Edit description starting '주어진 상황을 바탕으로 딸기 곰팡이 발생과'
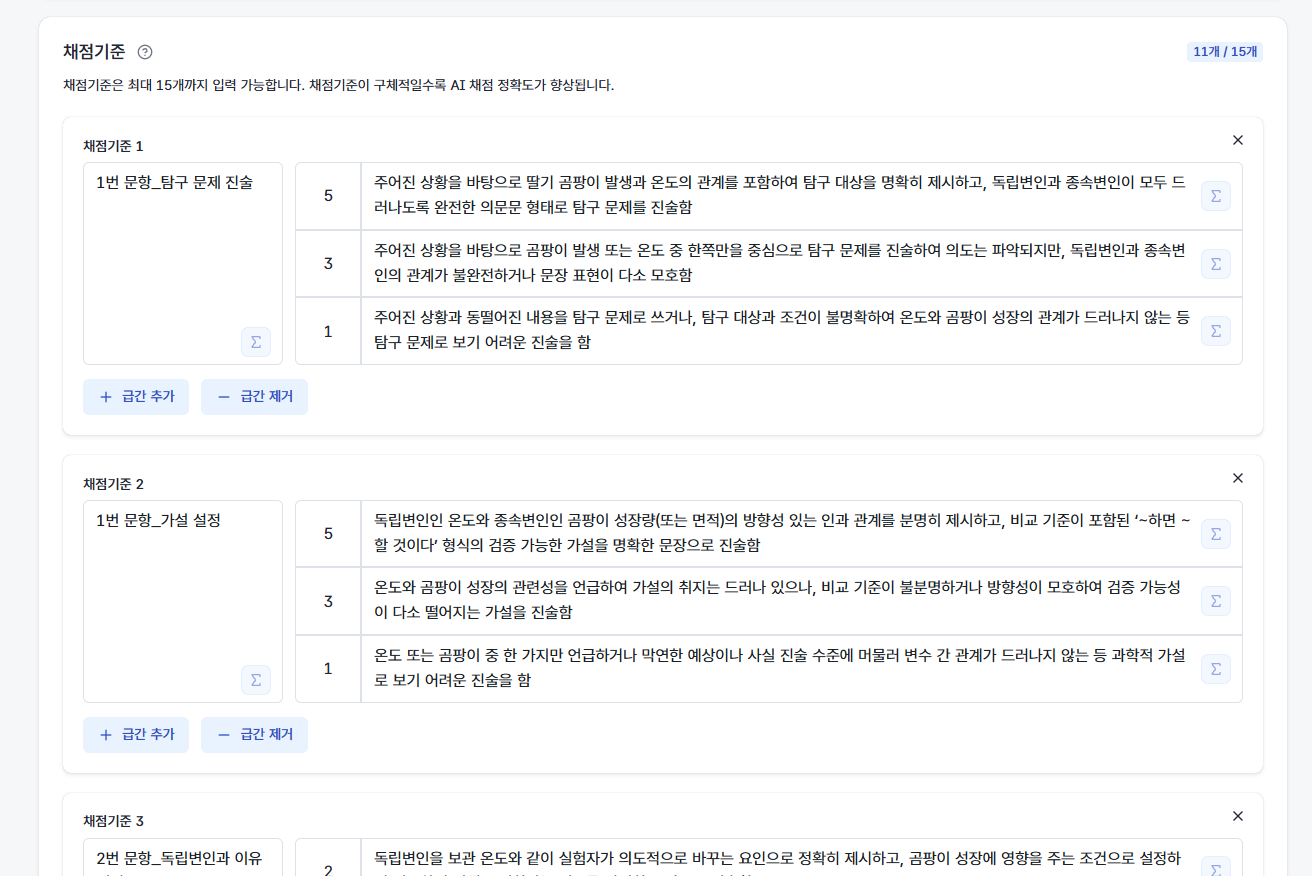Viewport: 1312px width, 876px height. 801,196
